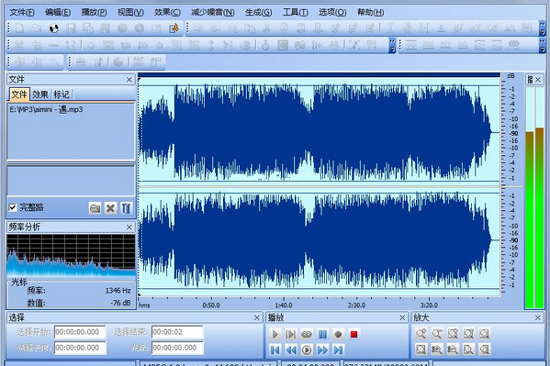Click the circled play button in second row
Viewport: 550px width, 366px height.
pyautogui.click(x=307, y=350)
